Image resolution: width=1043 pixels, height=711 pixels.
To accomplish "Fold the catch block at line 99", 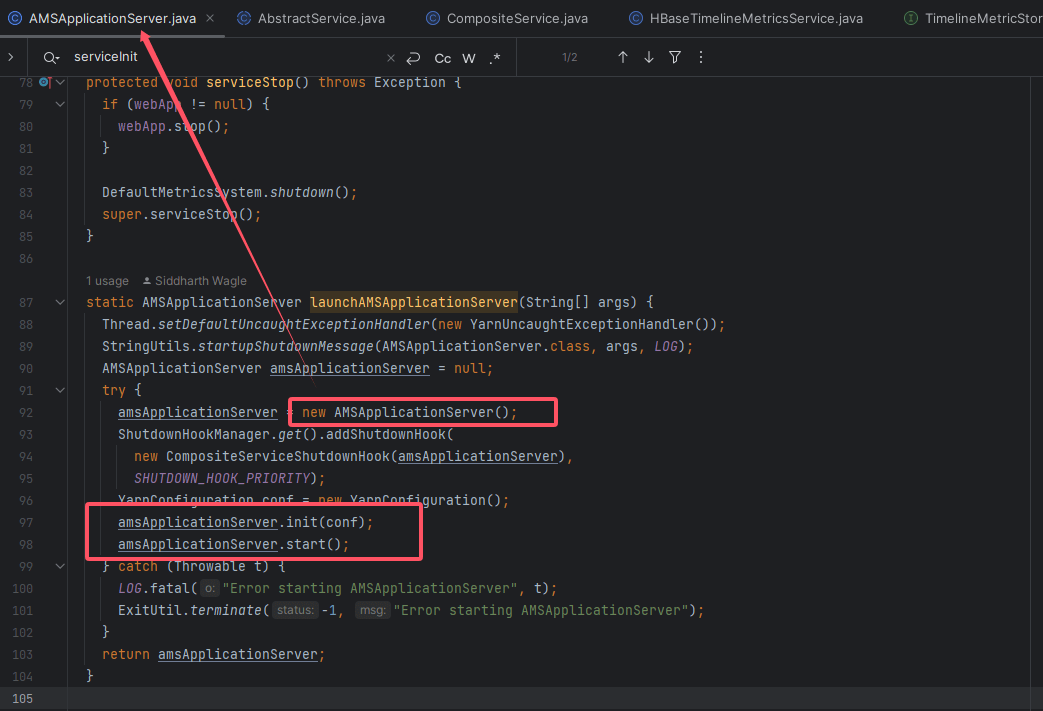I will click(x=60, y=566).
